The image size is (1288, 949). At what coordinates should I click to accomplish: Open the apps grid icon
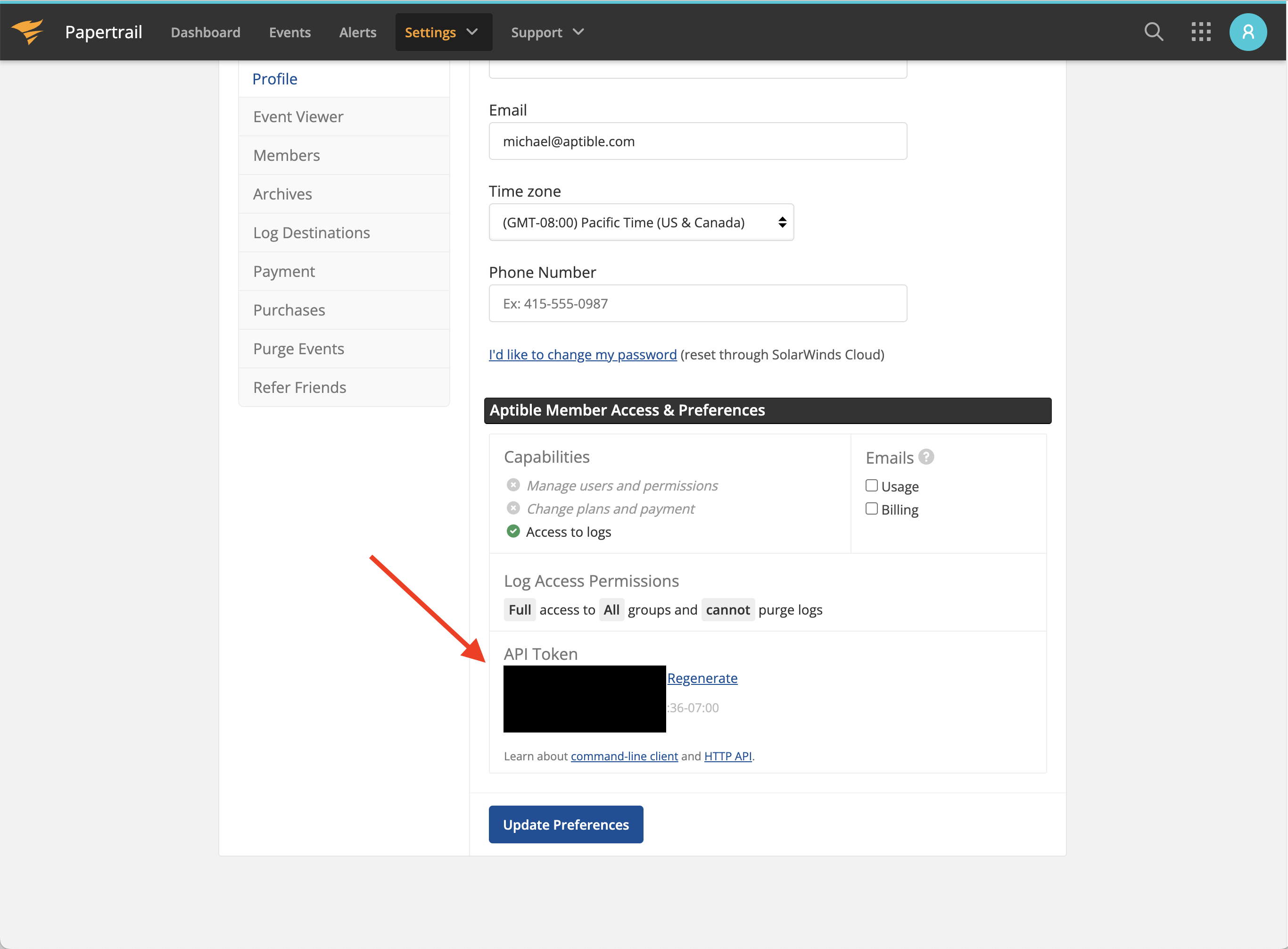1201,32
